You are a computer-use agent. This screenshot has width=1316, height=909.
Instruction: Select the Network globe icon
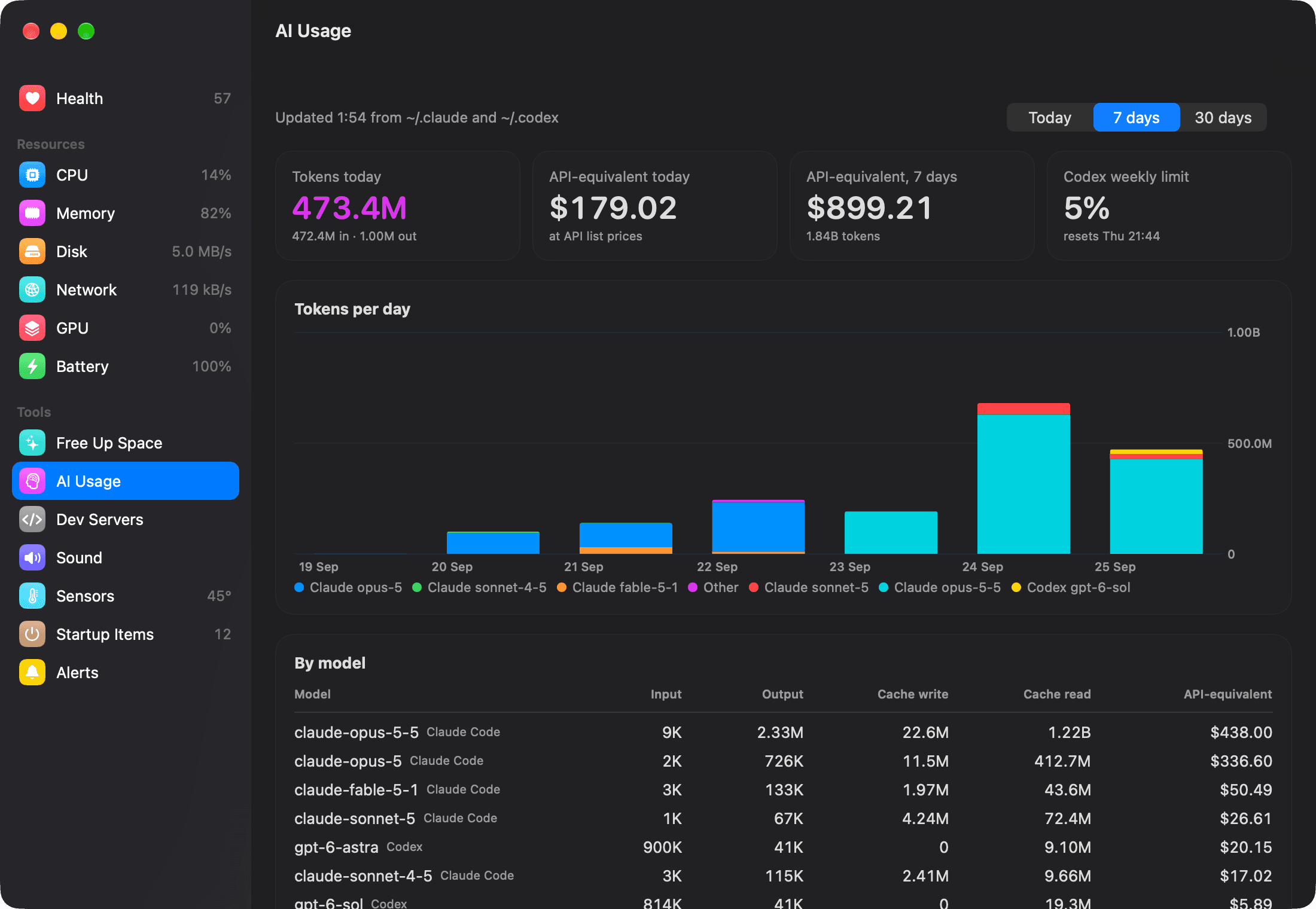[32, 289]
